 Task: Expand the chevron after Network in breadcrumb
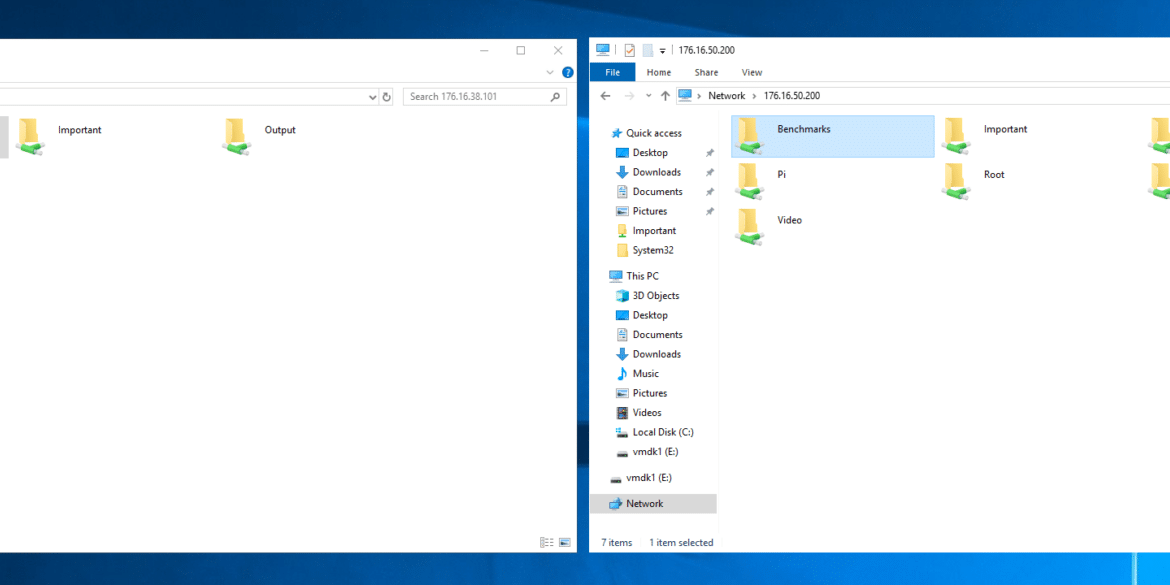click(x=754, y=96)
